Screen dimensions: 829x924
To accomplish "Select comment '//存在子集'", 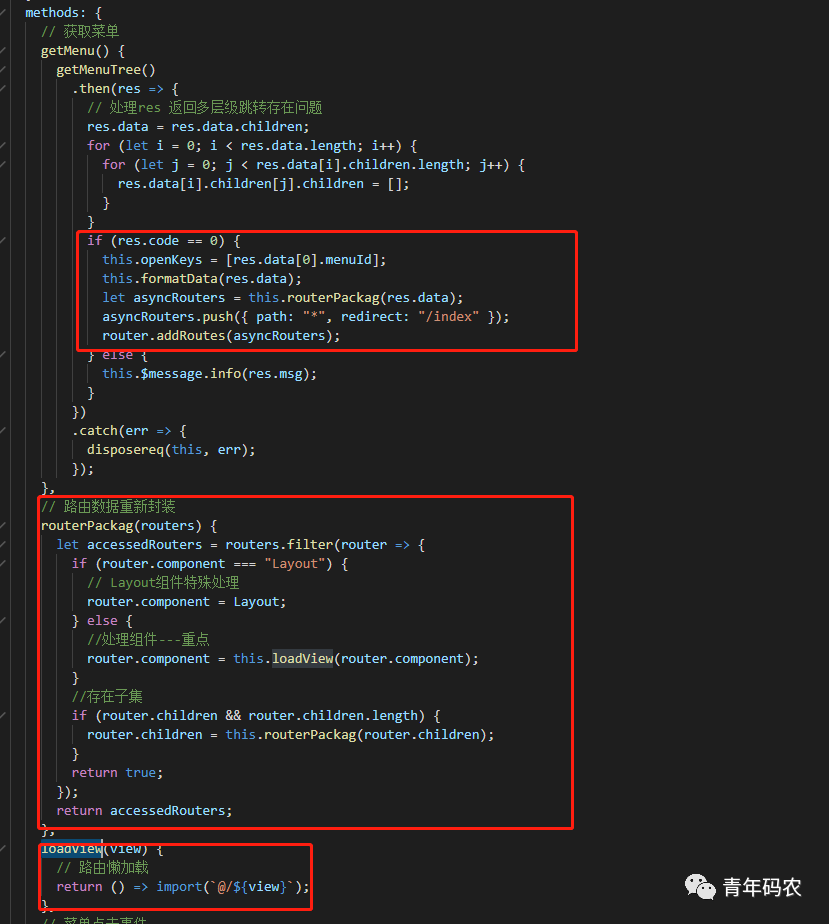I will (x=107, y=697).
